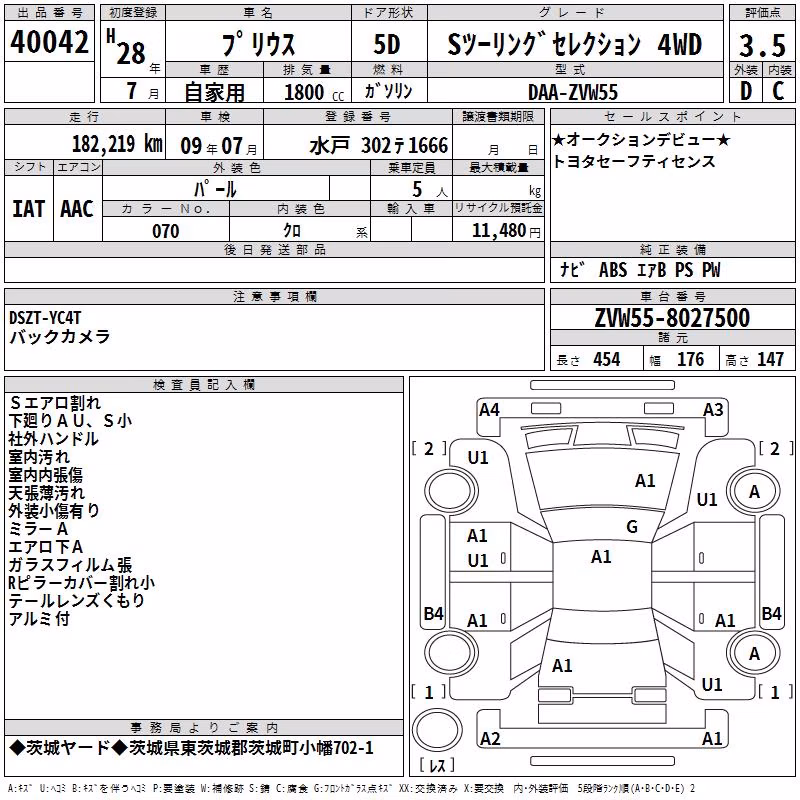Click the inspector note ミラーA

point(38,529)
